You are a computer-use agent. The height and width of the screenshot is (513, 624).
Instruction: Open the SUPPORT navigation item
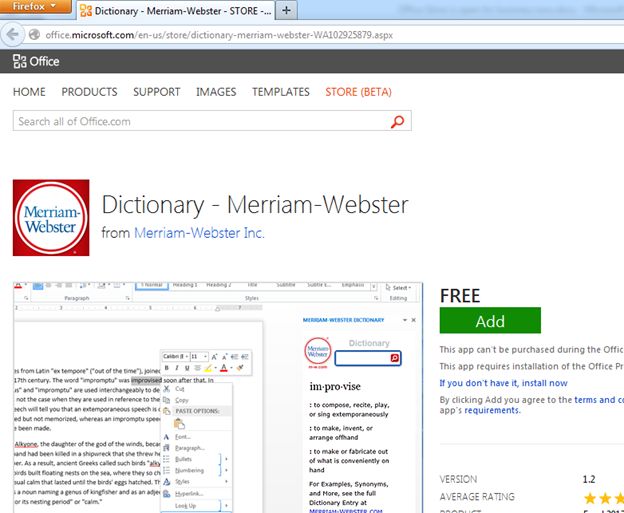[156, 92]
